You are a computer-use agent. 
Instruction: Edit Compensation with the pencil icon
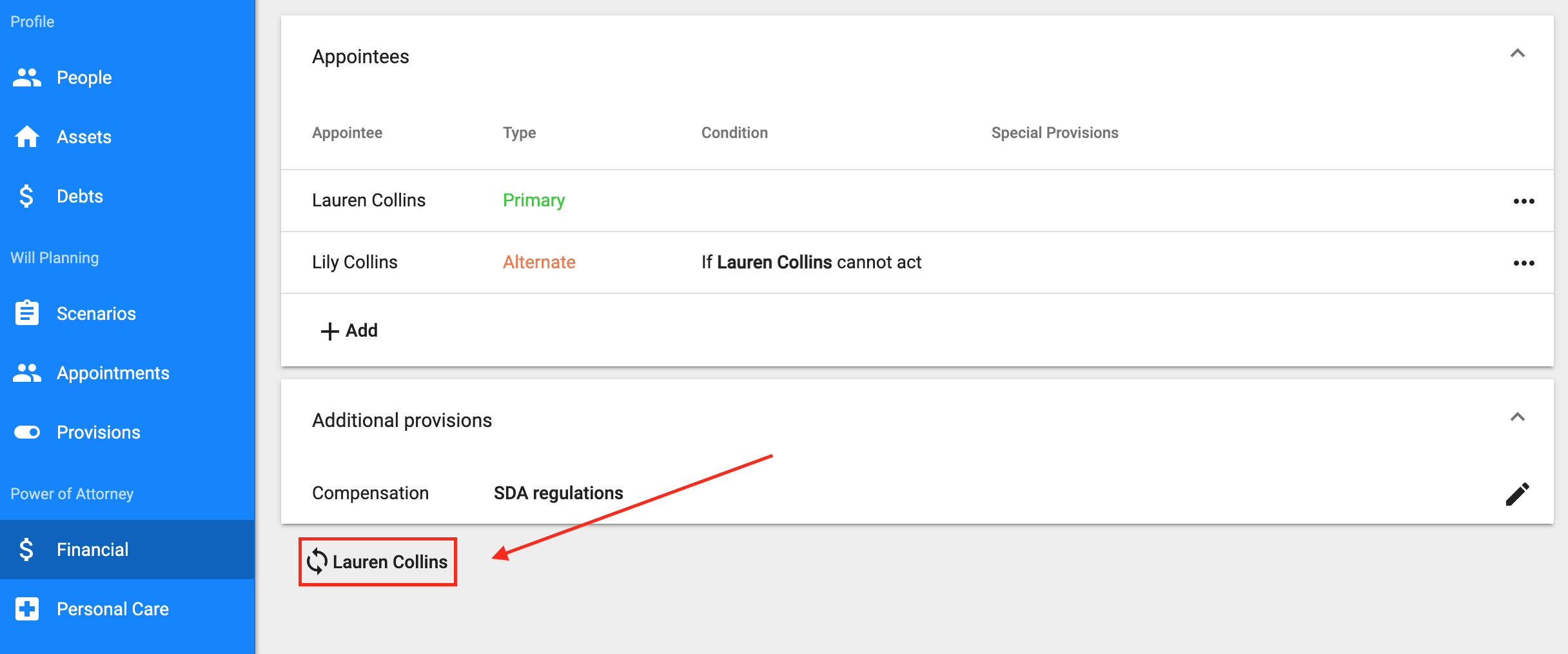click(1517, 494)
